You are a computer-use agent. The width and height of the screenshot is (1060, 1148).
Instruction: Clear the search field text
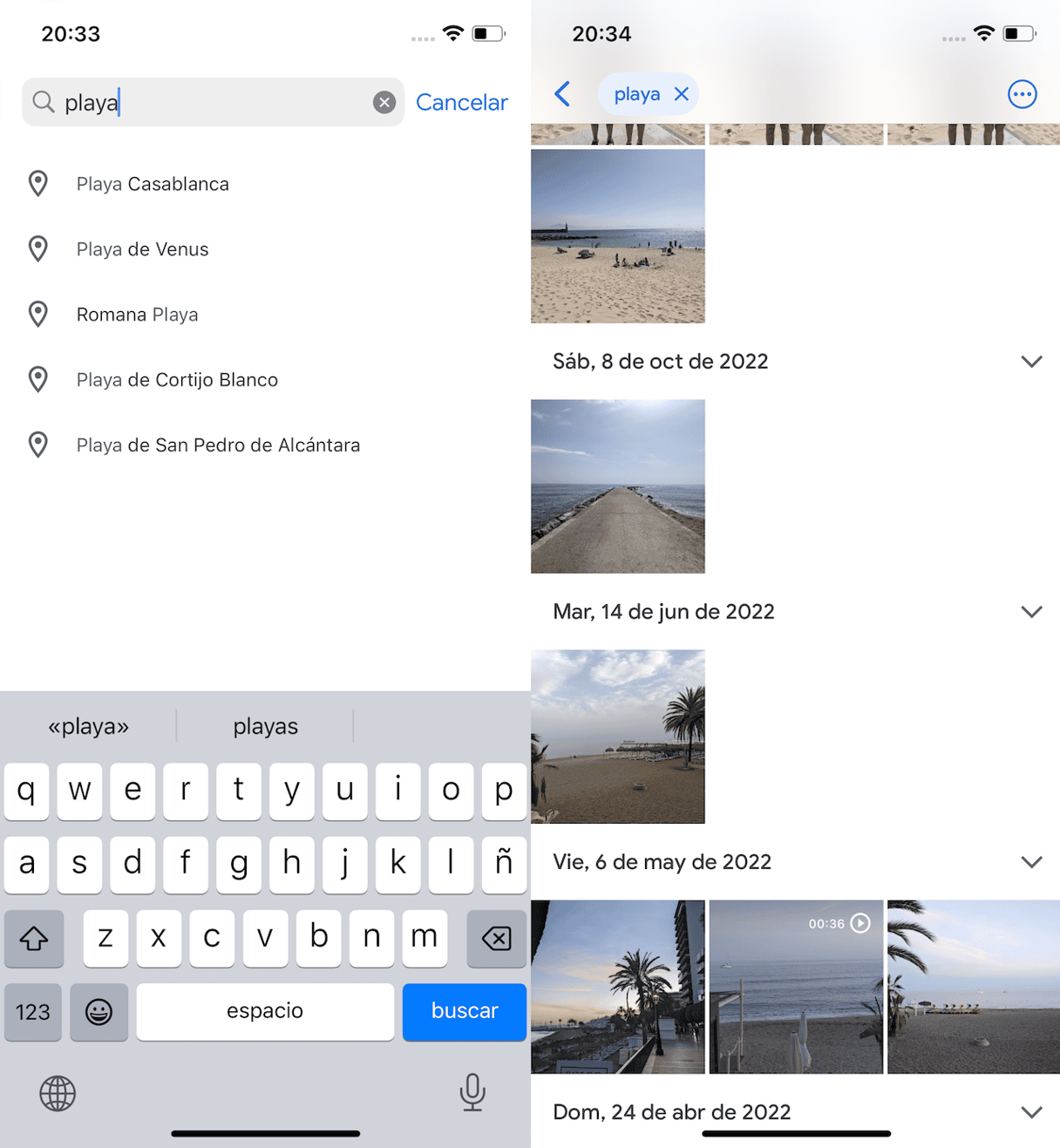(x=384, y=102)
